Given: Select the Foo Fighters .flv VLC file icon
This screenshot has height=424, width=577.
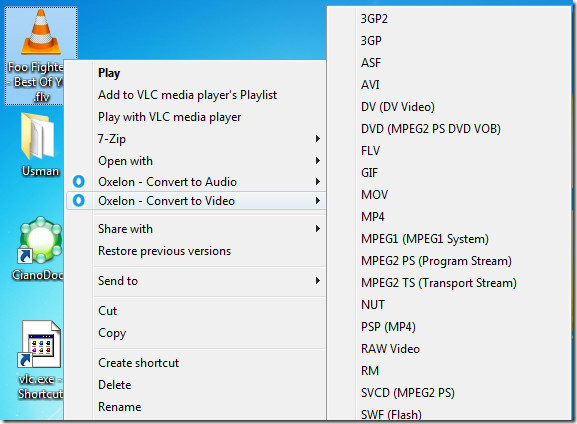Looking at the screenshot, I should coord(40,33).
